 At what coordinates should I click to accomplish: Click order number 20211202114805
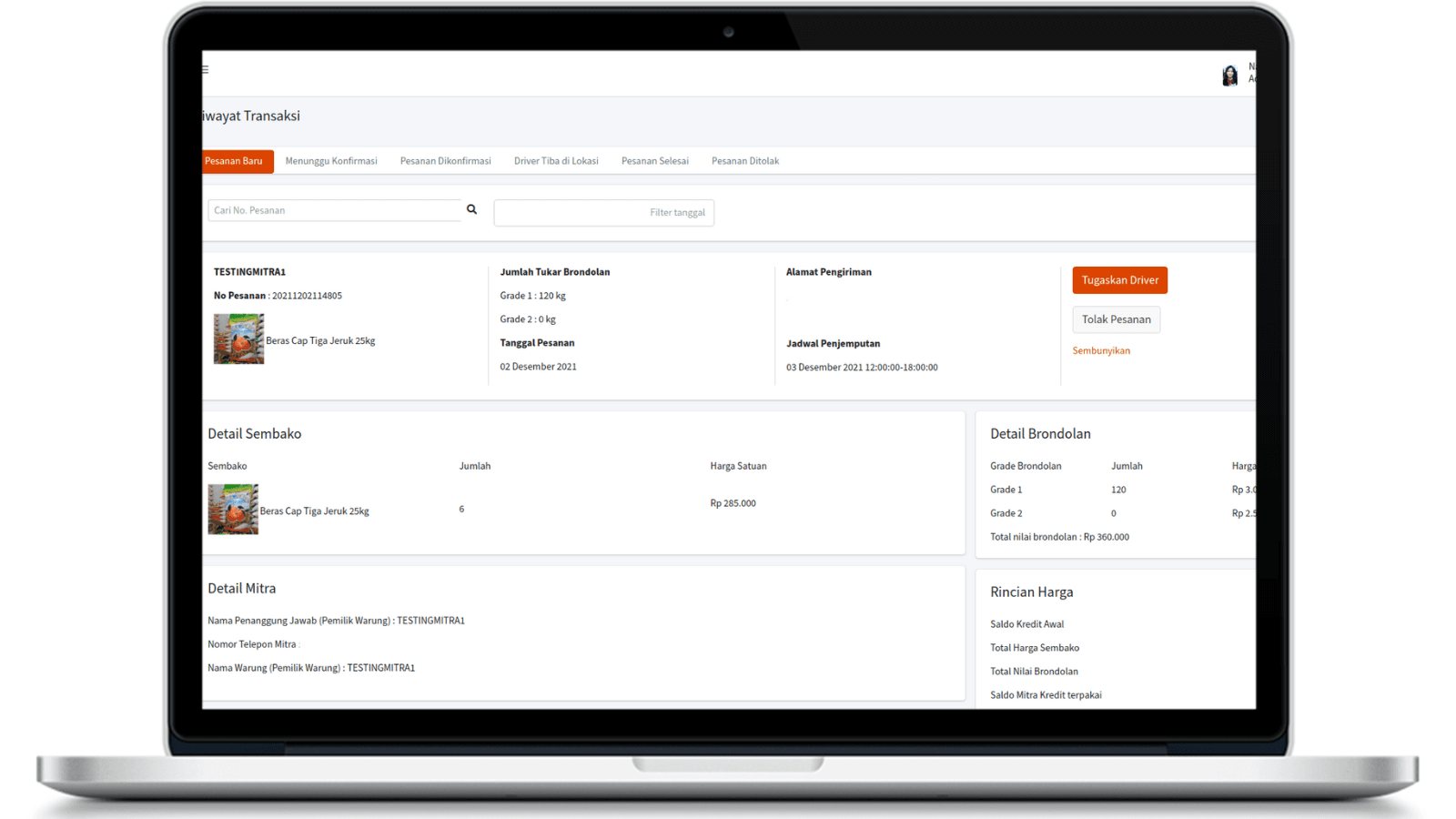[307, 296]
